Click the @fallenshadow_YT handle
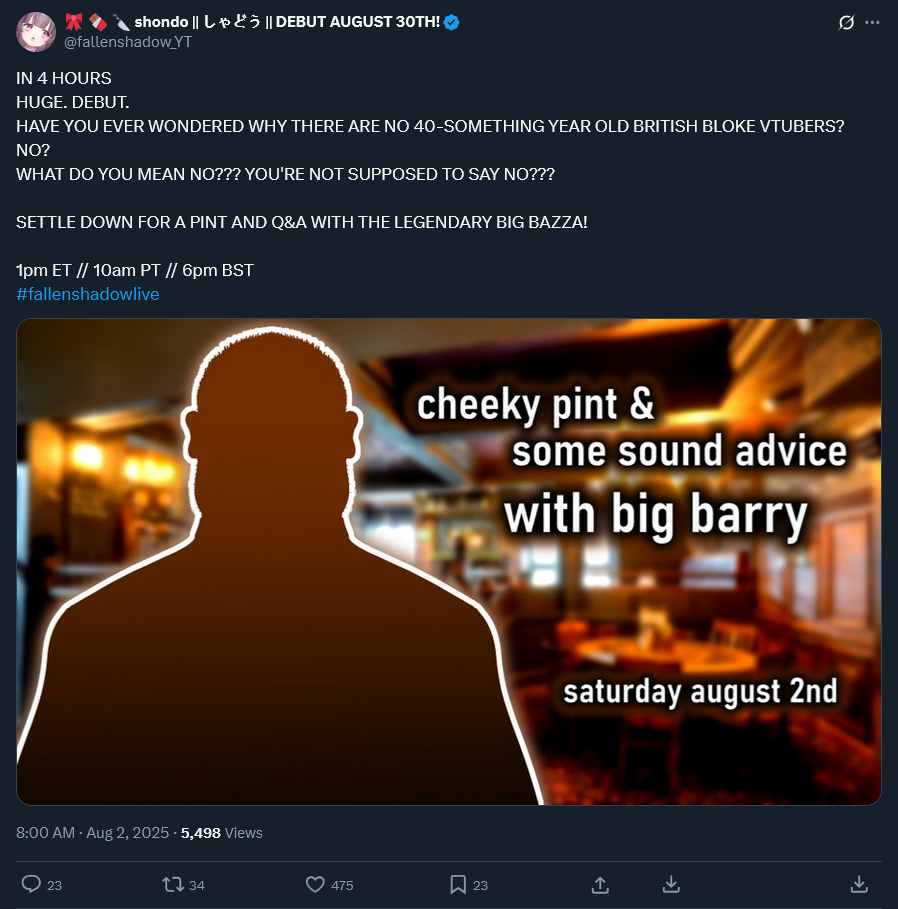The height and width of the screenshot is (909, 898). [x=128, y=42]
